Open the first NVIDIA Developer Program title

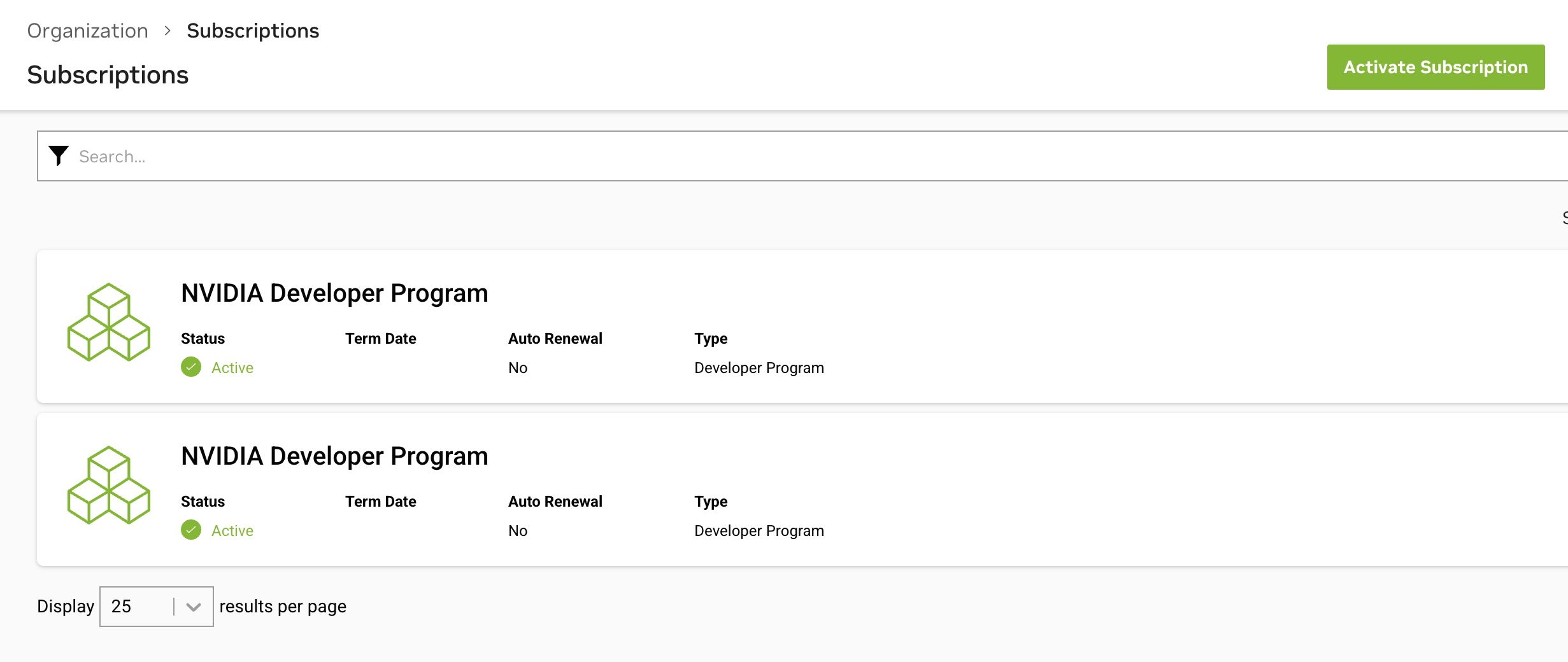pyautogui.click(x=334, y=293)
